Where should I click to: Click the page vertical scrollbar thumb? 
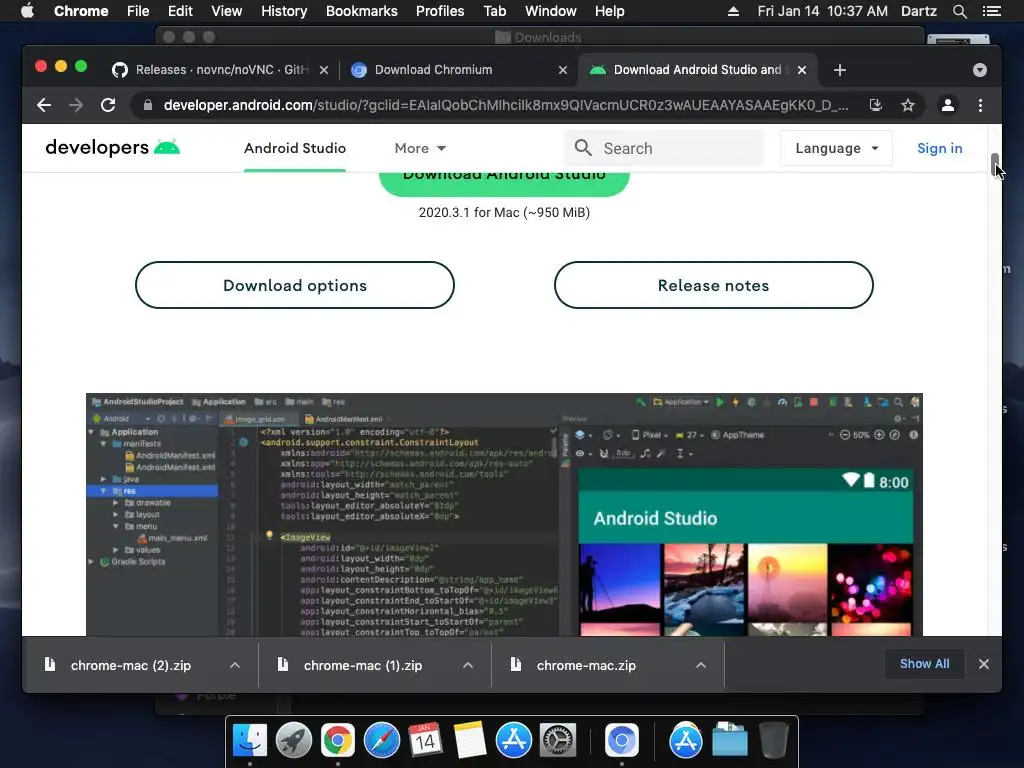[x=995, y=165]
